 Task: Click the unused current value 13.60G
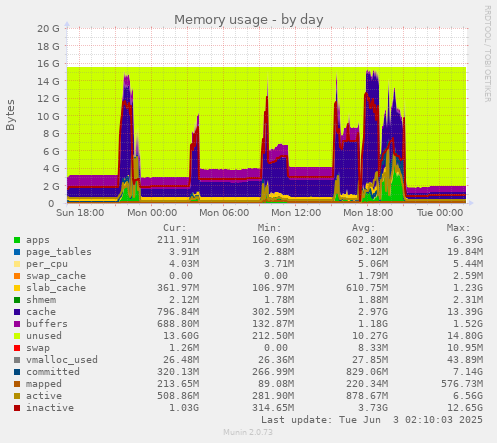coord(181,336)
